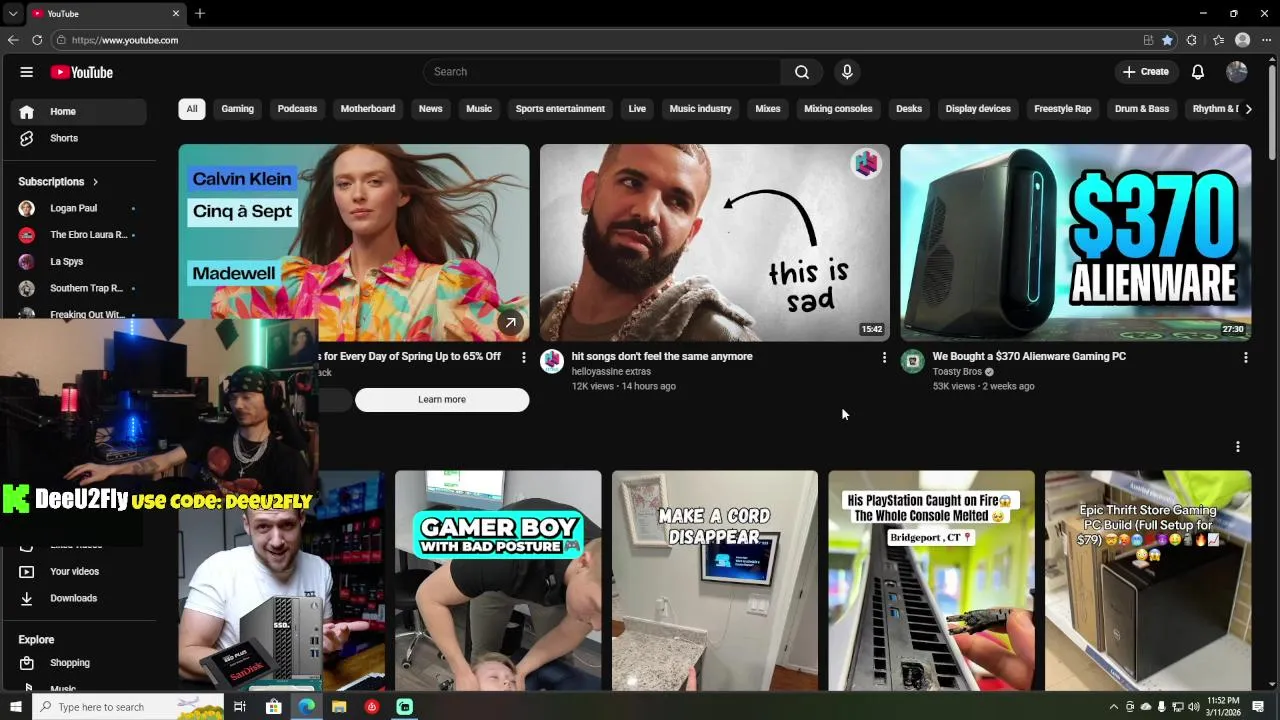Select the Drum & Bass chip

point(1142,109)
